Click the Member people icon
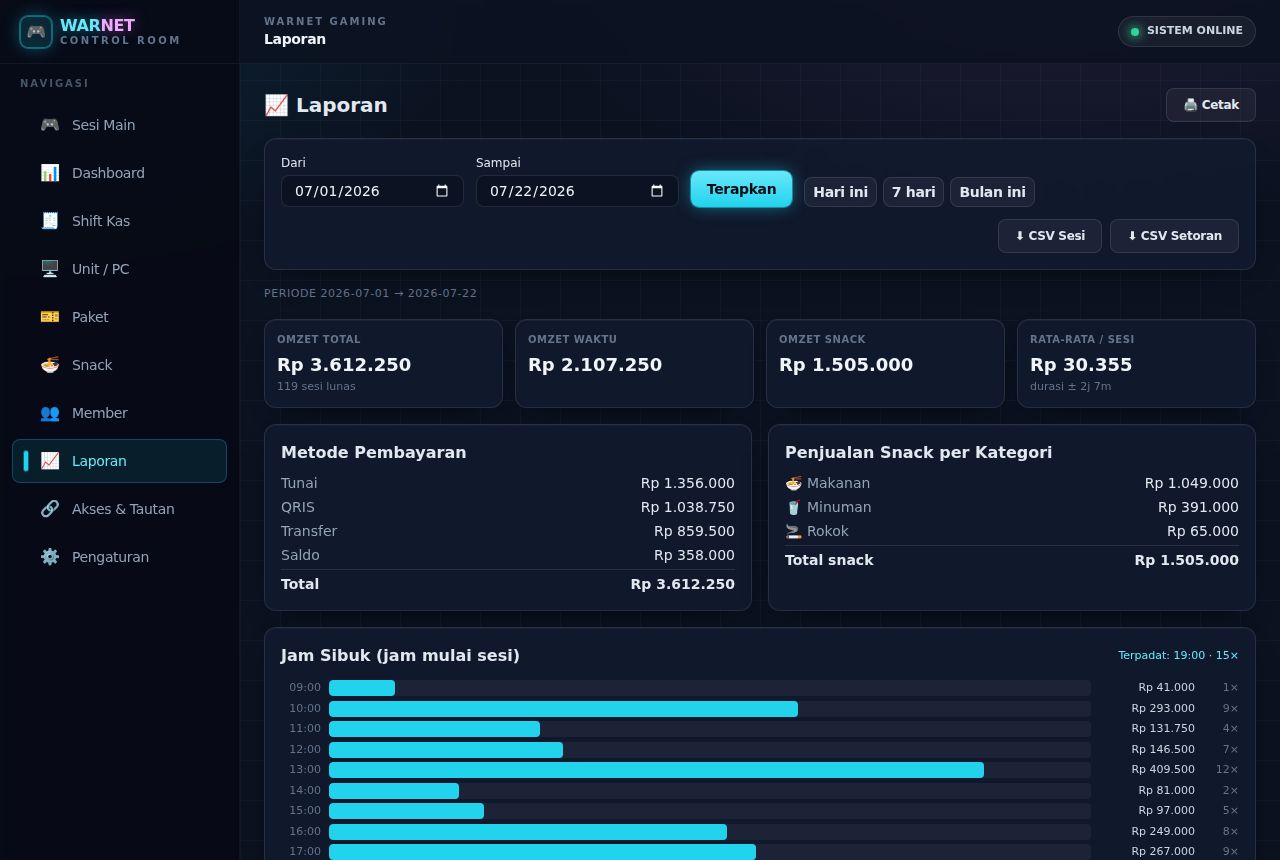Image resolution: width=1280 pixels, height=860 pixels. click(50, 413)
